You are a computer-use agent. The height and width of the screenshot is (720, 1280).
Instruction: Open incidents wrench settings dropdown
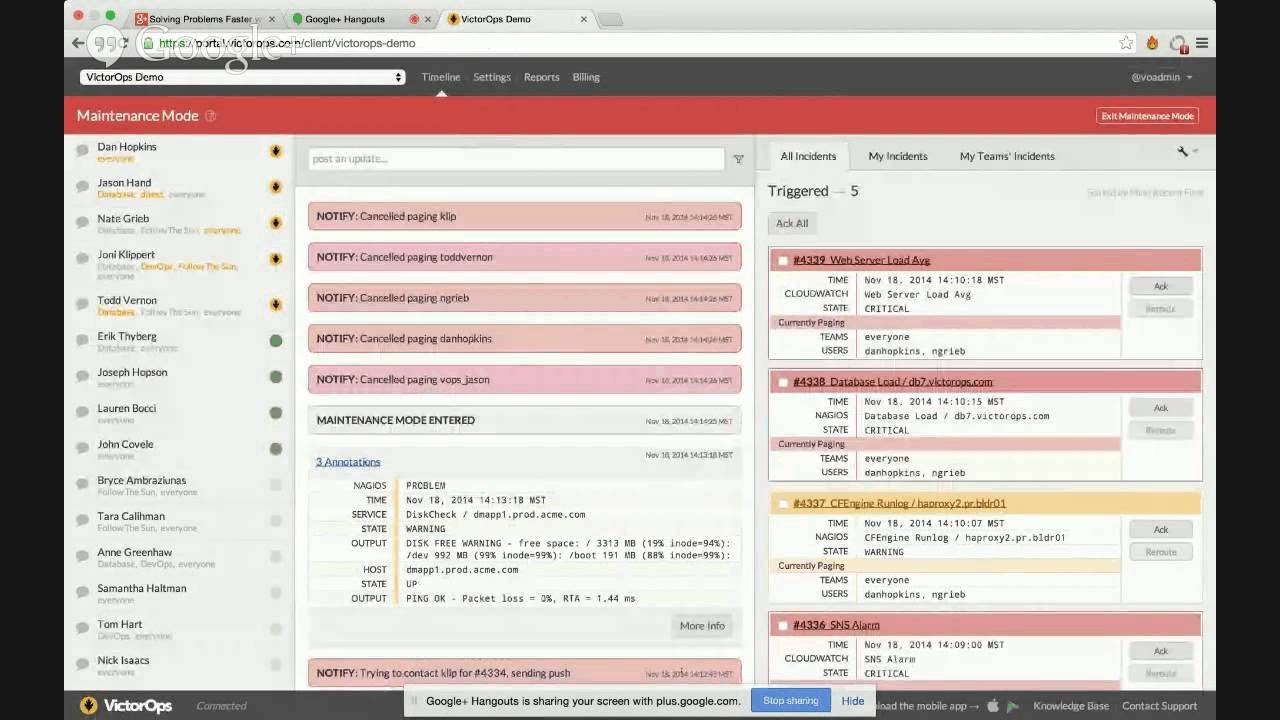tap(1187, 152)
